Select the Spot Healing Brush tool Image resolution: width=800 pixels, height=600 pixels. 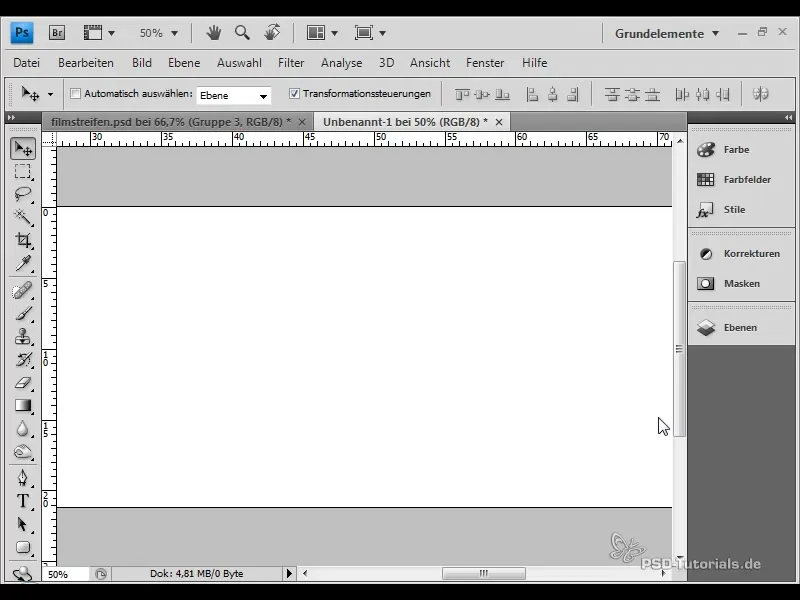click(22, 291)
